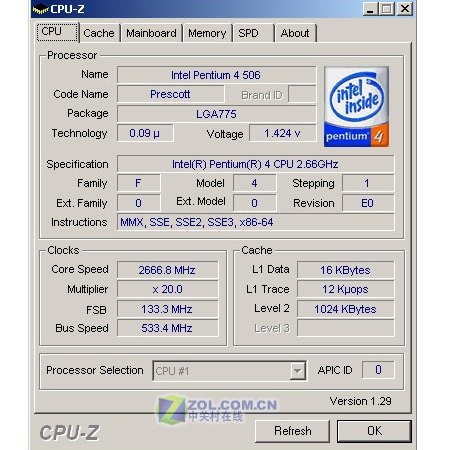Close the CPU-Z window
The width and height of the screenshot is (450, 450).
pyautogui.click(x=405, y=9)
